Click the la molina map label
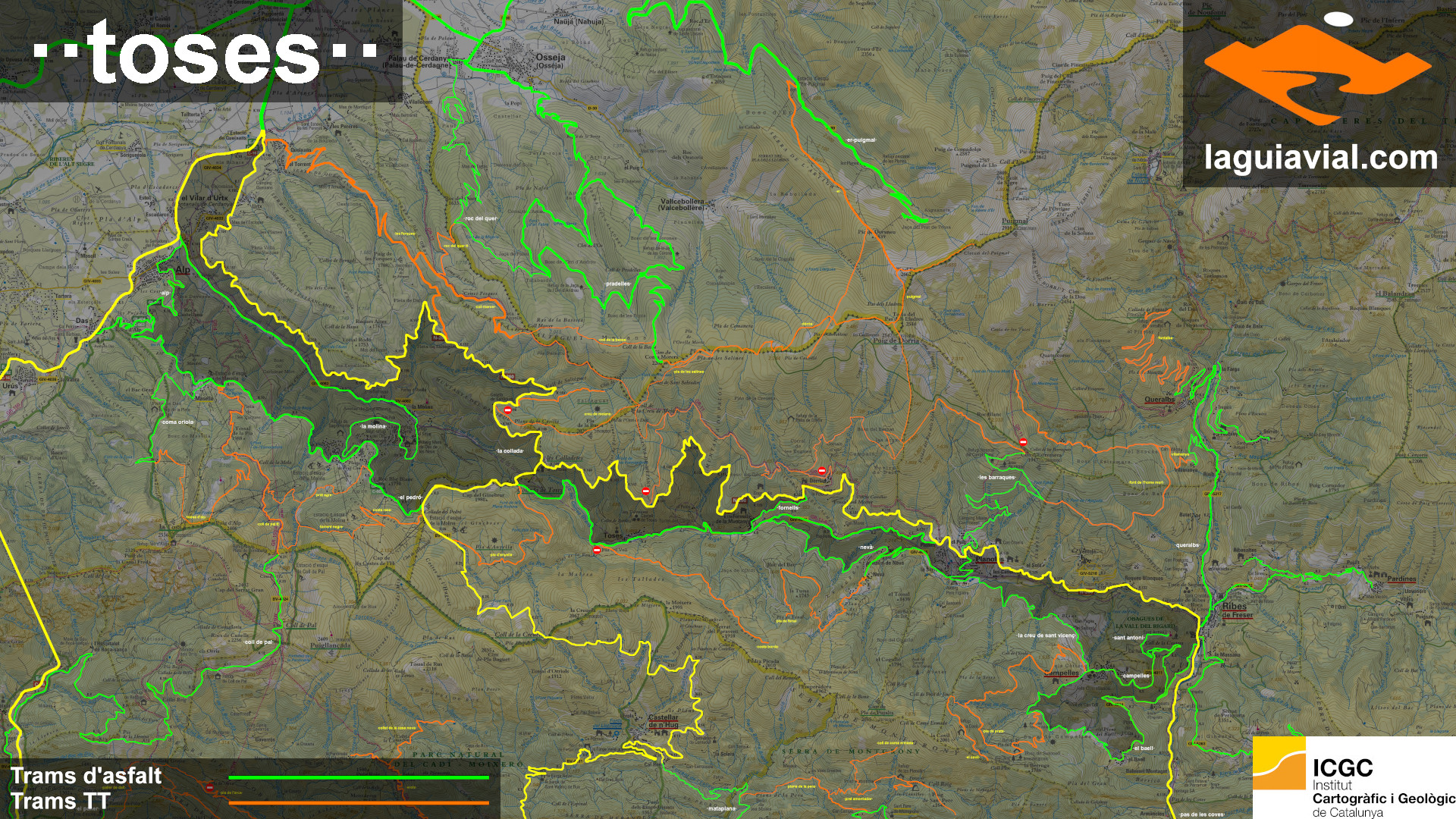The width and height of the screenshot is (1456, 819). [373, 427]
